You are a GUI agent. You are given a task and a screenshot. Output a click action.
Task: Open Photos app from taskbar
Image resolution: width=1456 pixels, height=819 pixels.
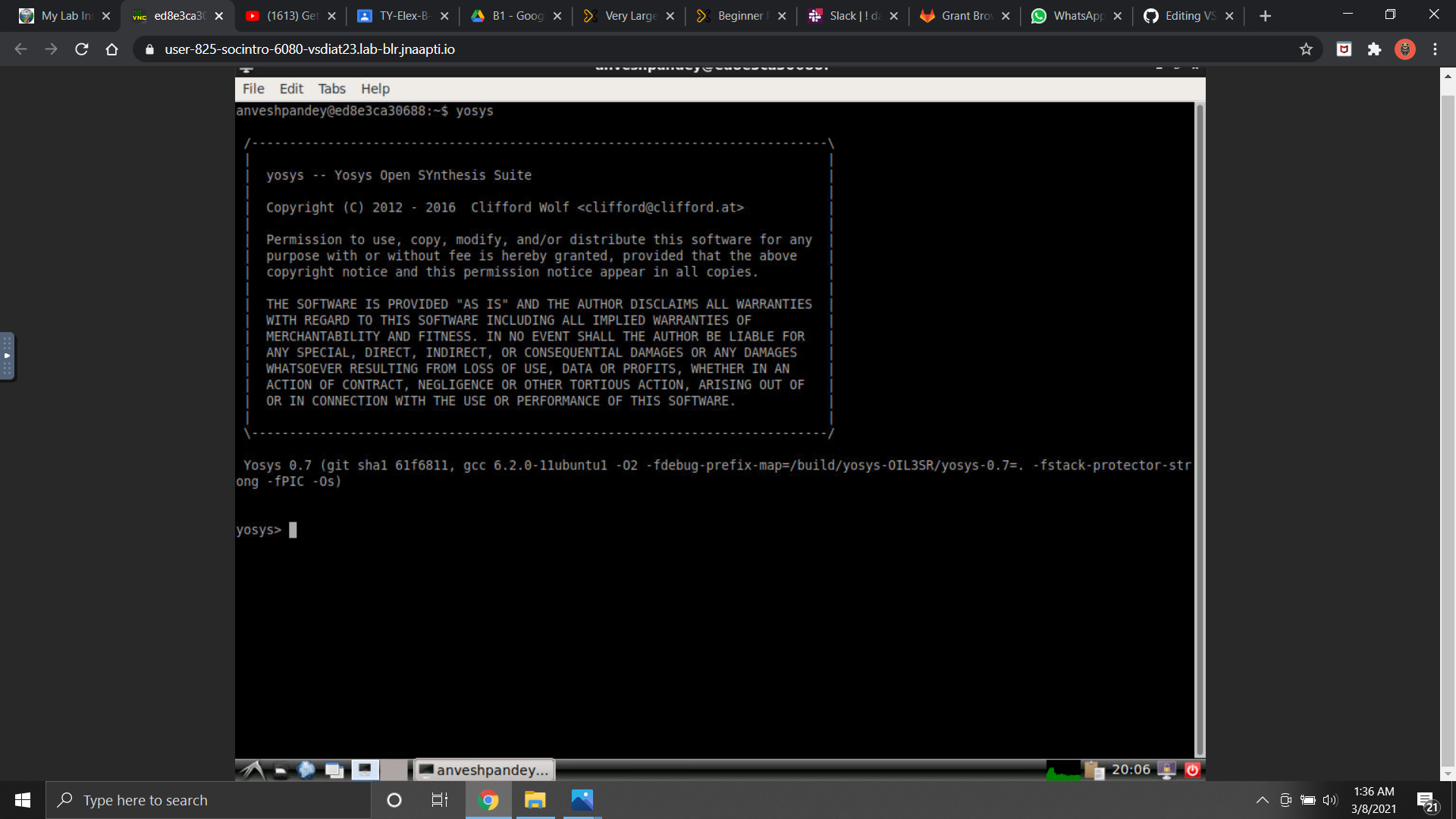pyautogui.click(x=582, y=800)
